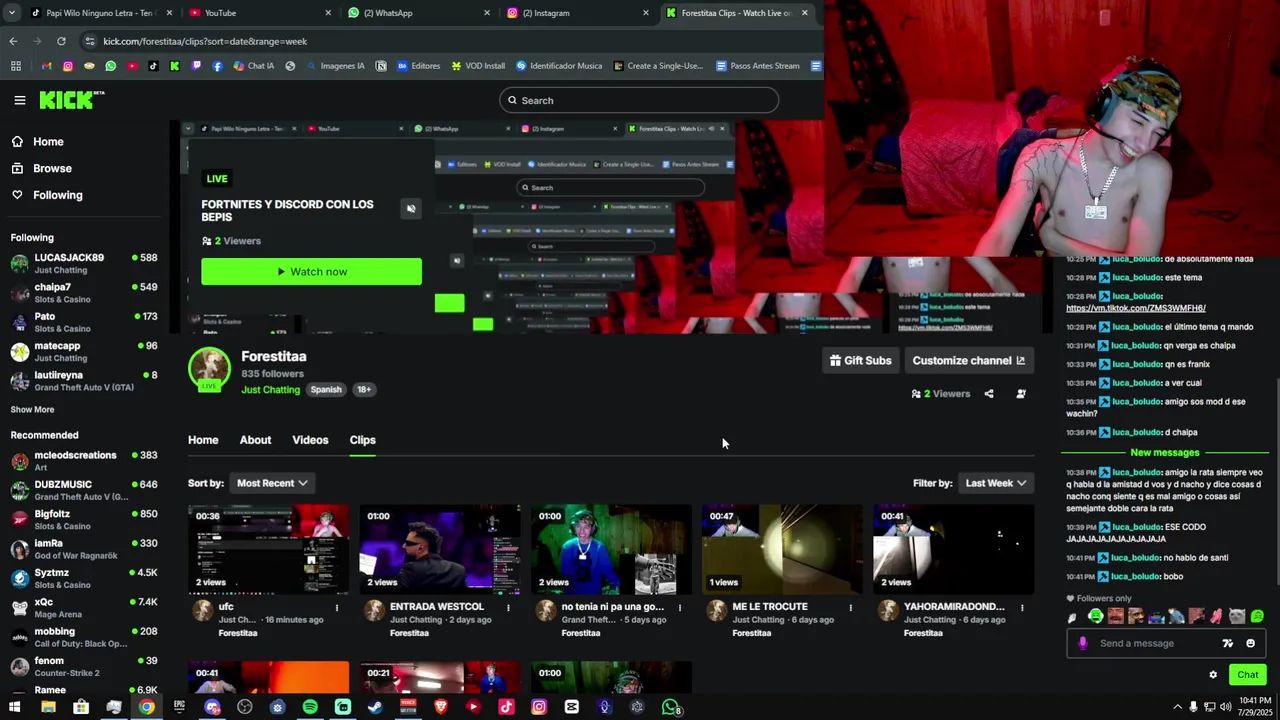The image size is (1280, 720).
Task: Open the 7TV emote picker
Action: pos(1228,643)
